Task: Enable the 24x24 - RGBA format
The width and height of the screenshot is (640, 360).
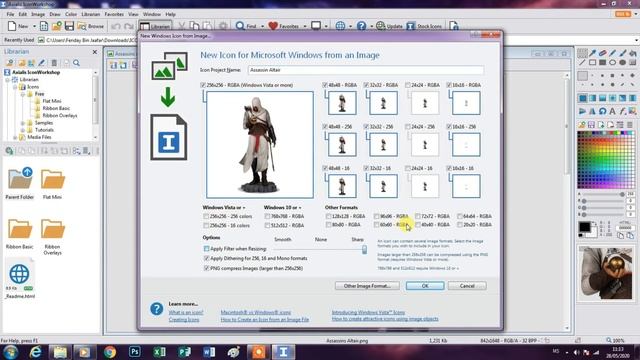Action: click(x=408, y=85)
